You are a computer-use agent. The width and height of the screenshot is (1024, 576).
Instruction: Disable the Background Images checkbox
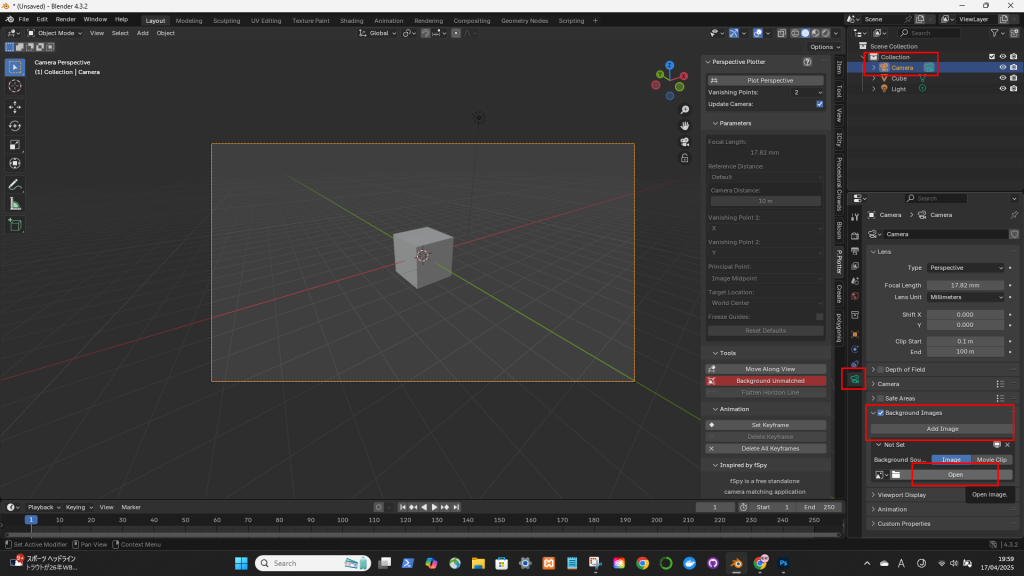tap(880, 413)
